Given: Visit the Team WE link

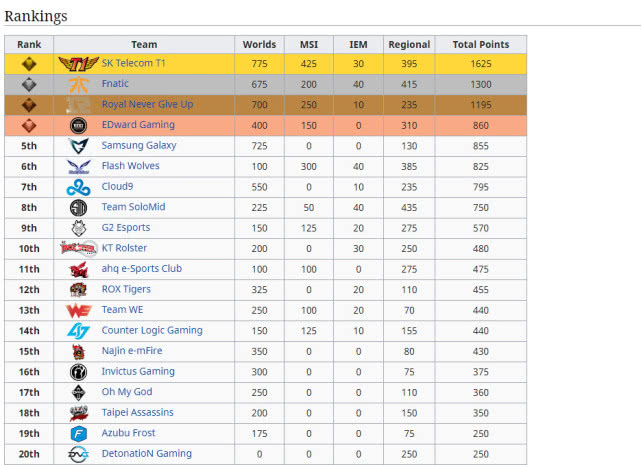Looking at the screenshot, I should [x=122, y=310].
